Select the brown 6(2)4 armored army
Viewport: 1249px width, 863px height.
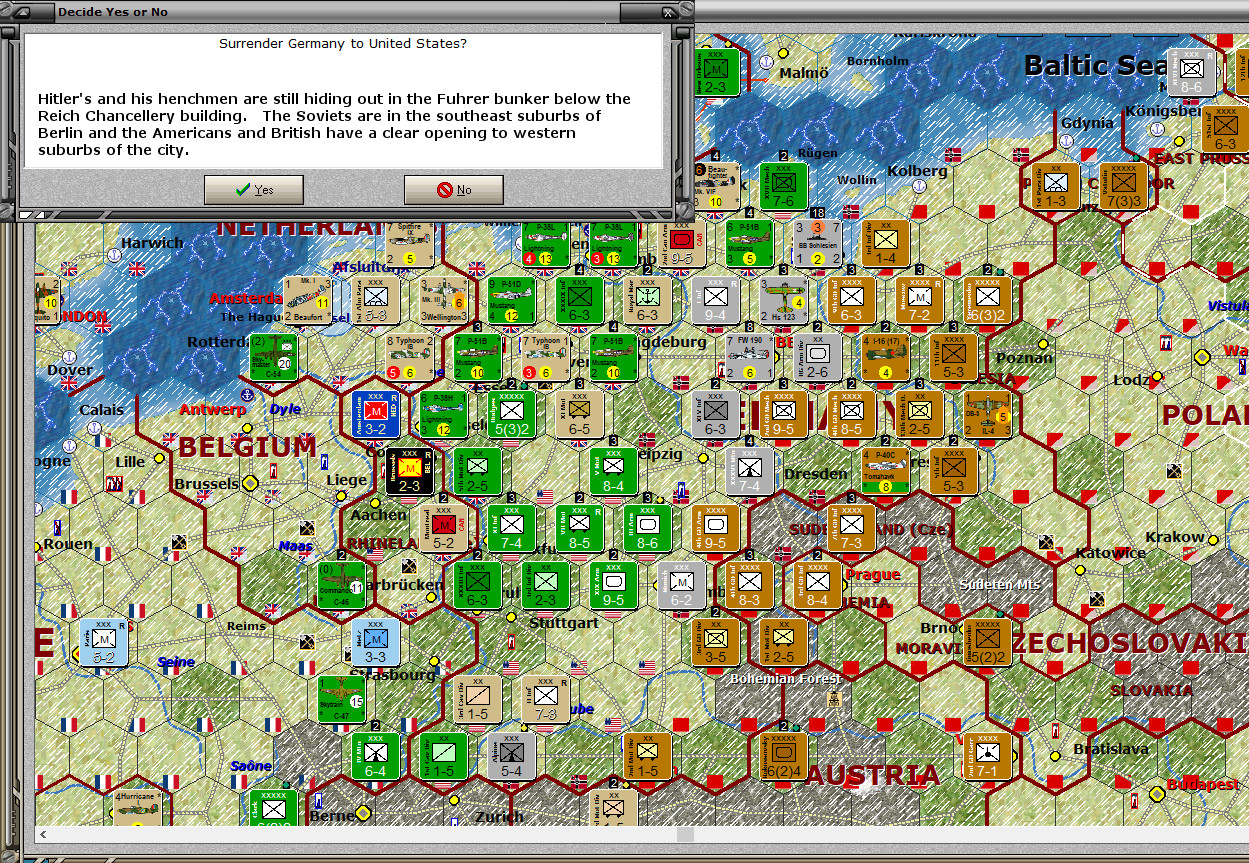(x=783, y=756)
